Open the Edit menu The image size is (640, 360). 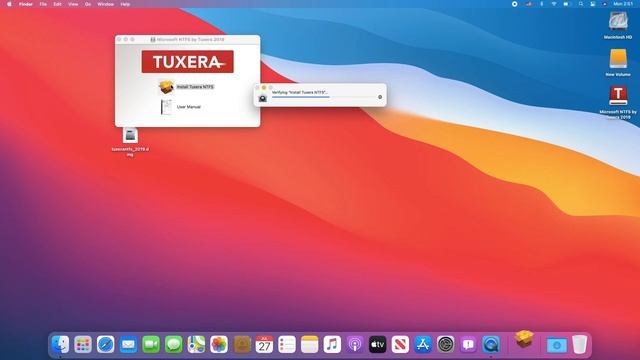pyautogui.click(x=58, y=4)
